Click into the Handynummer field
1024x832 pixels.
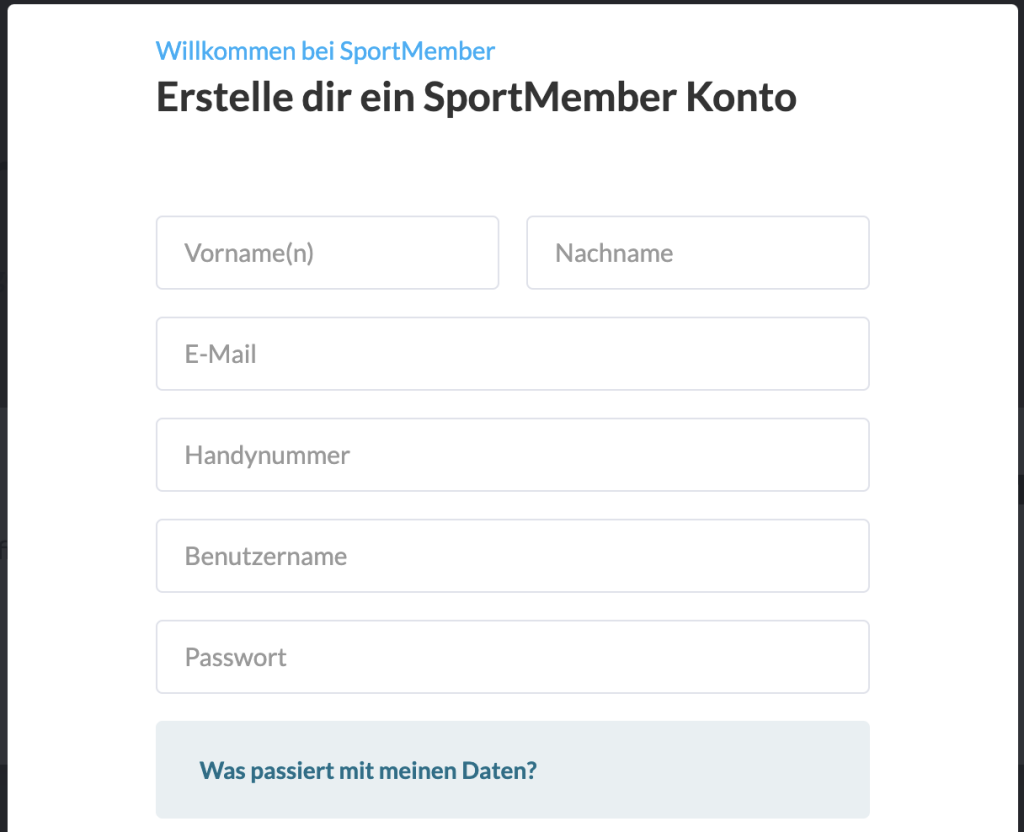click(x=512, y=455)
